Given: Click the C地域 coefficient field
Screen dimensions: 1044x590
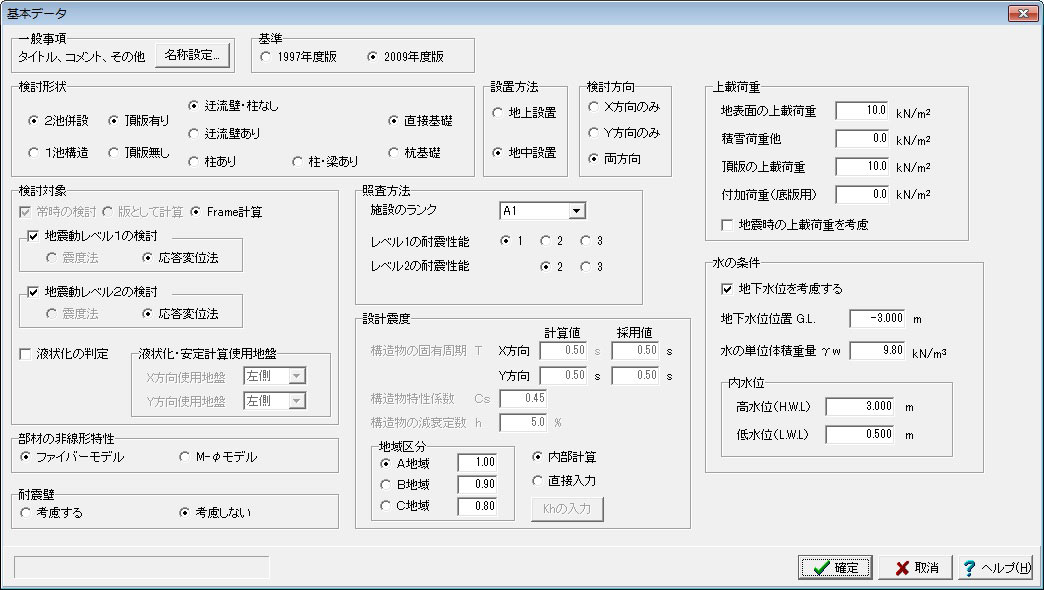Looking at the screenshot, I should pyautogui.click(x=477, y=506).
